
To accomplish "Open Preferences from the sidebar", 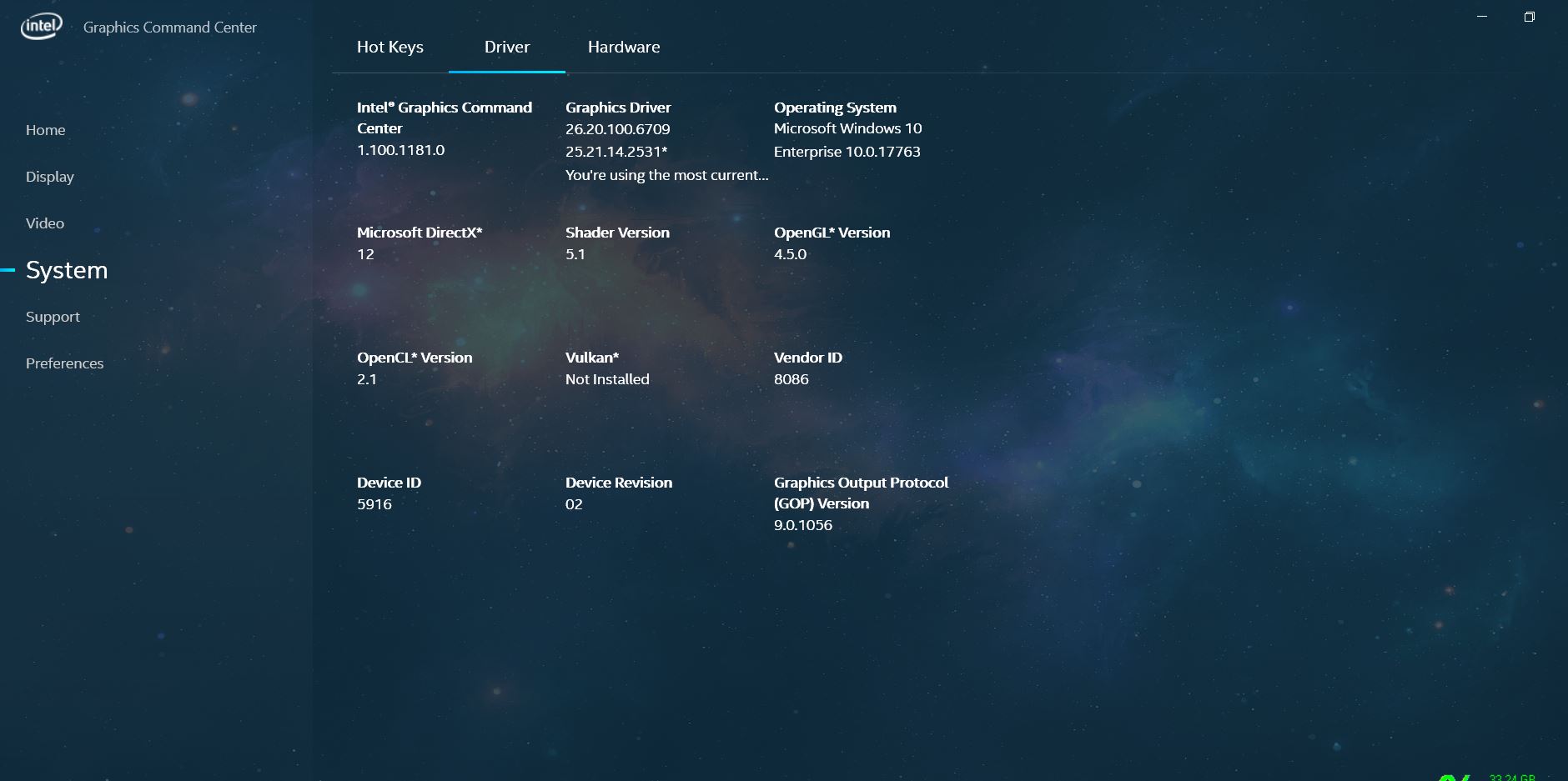I will click(65, 363).
